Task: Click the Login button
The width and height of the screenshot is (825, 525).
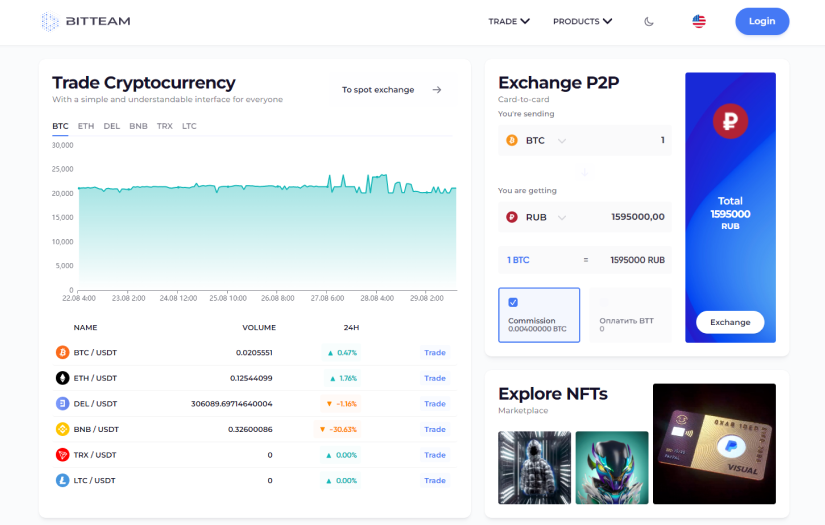Action: click(x=762, y=22)
